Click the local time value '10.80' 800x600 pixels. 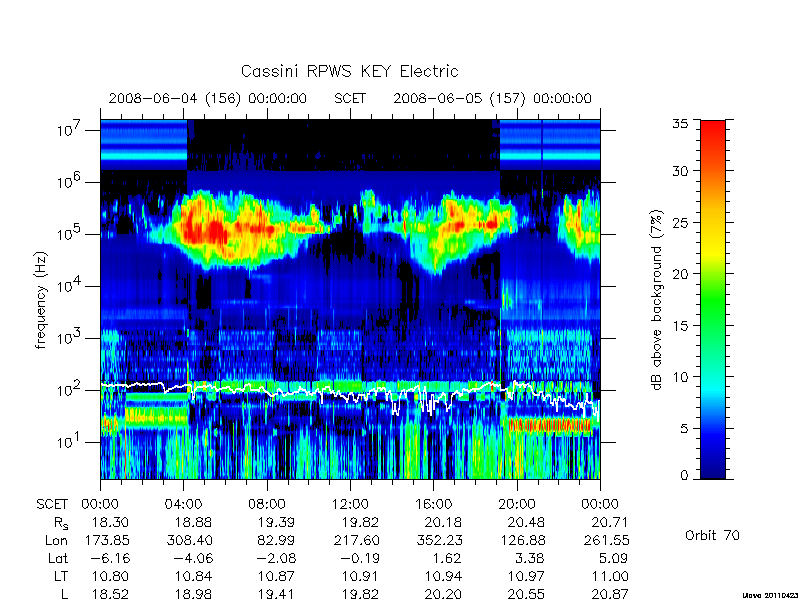point(110,577)
